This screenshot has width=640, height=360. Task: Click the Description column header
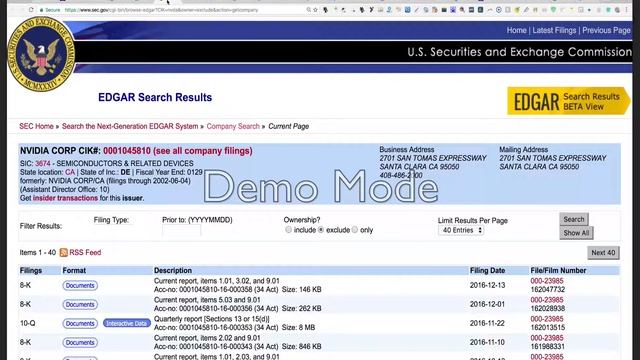click(173, 270)
